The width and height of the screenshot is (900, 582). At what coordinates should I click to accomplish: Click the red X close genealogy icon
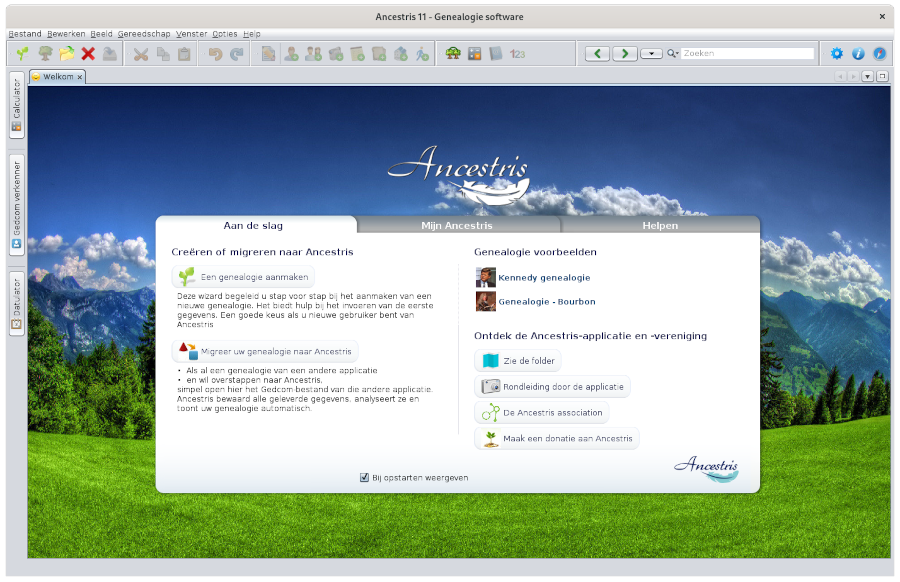click(x=88, y=53)
